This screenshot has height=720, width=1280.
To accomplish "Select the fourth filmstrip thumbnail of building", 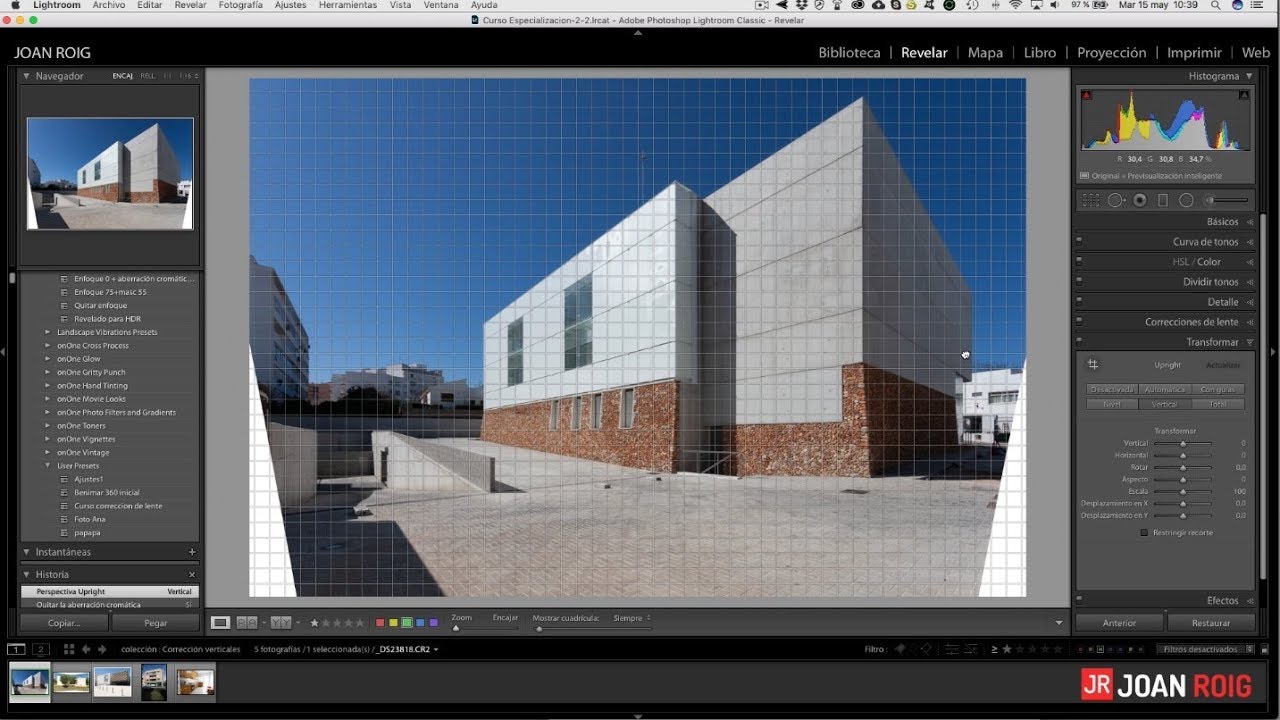I will [x=153, y=682].
